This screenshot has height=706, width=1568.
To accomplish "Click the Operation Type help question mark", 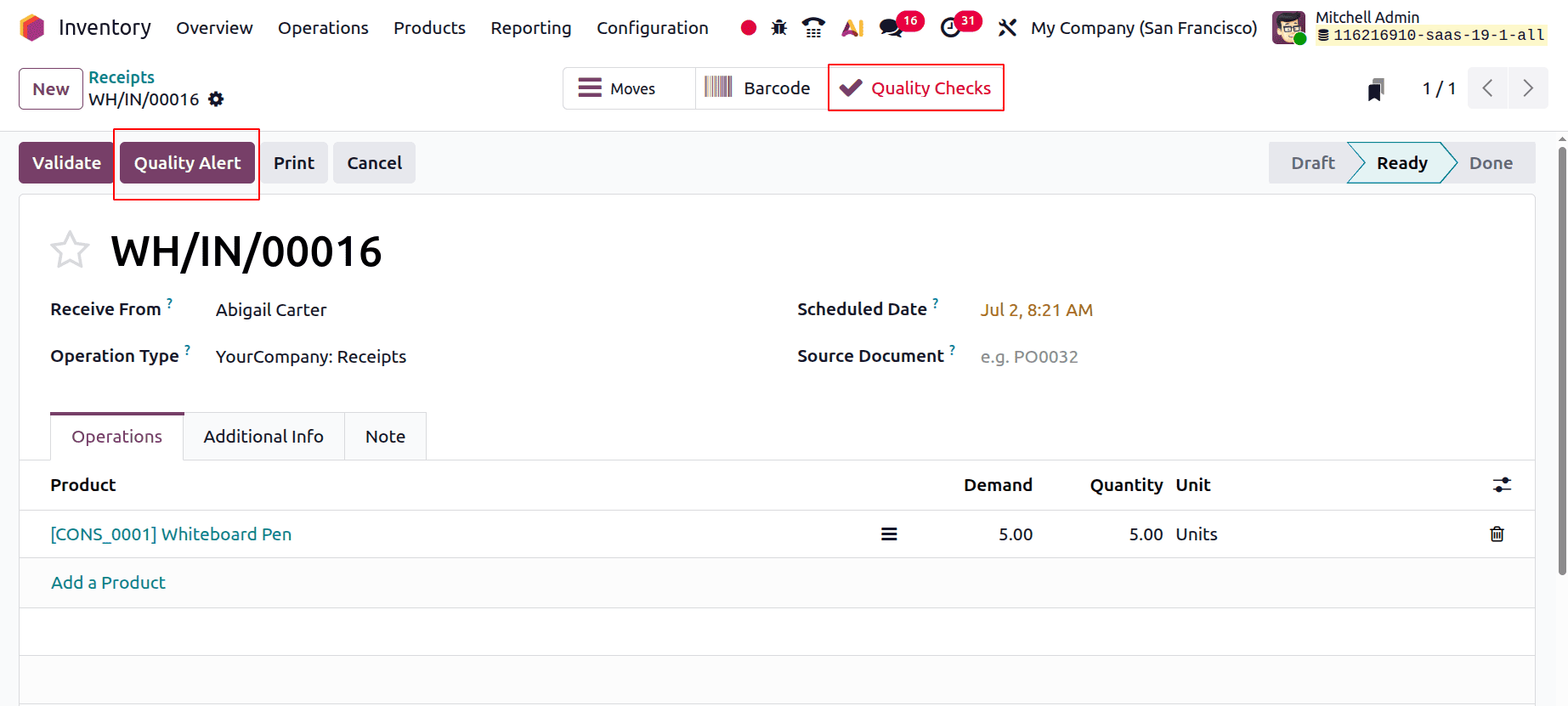I will click(187, 349).
